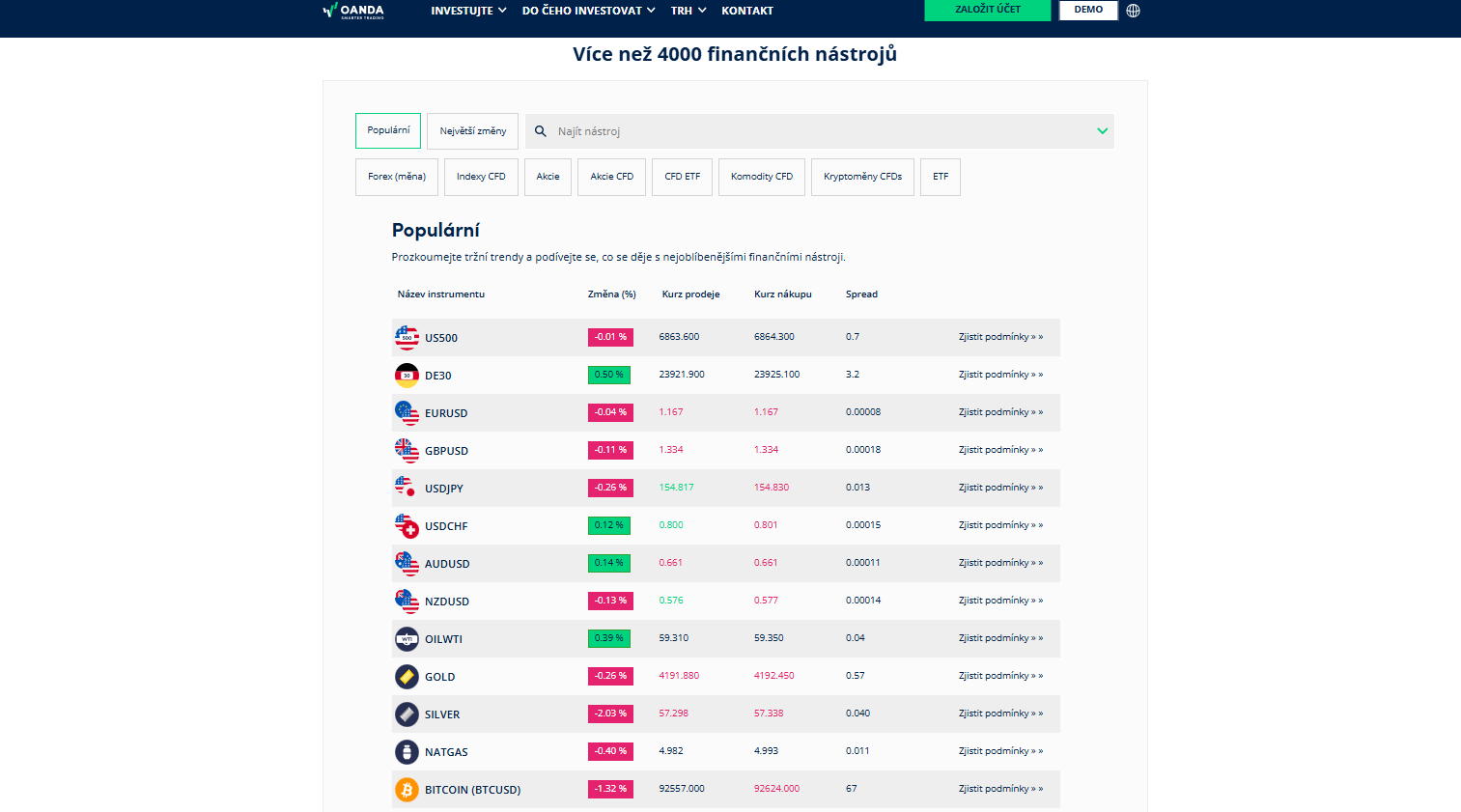Click the Najít nástroj search field
The image size is (1461, 812).
[x=811, y=131]
